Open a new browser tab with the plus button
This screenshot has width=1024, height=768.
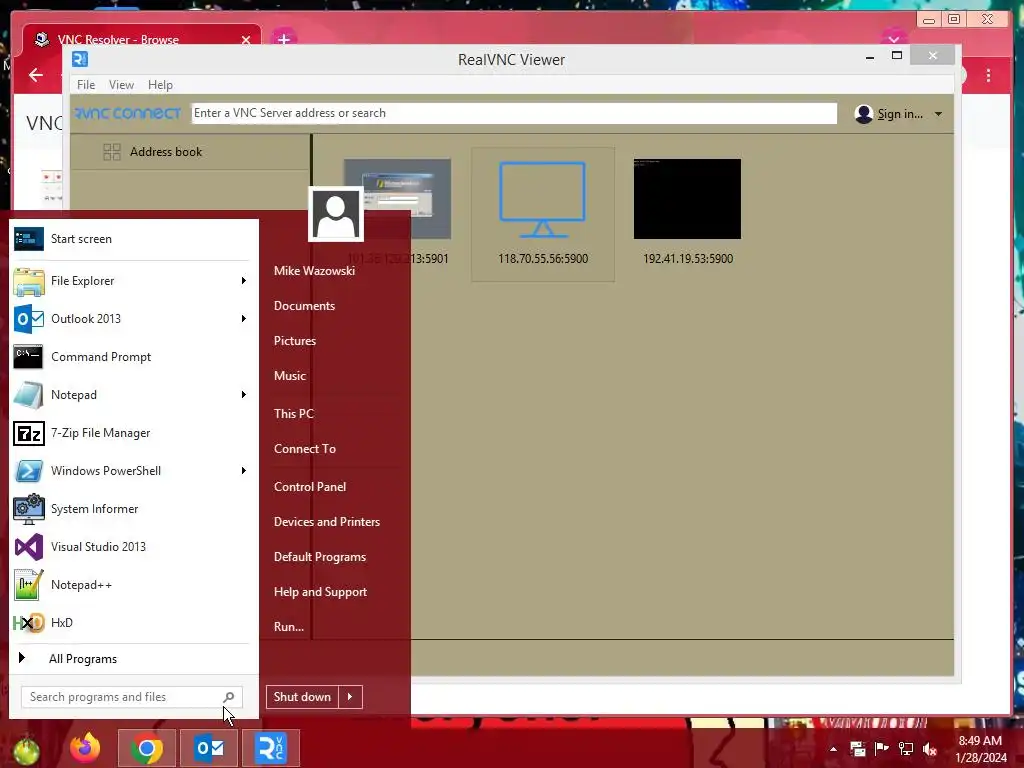click(284, 39)
